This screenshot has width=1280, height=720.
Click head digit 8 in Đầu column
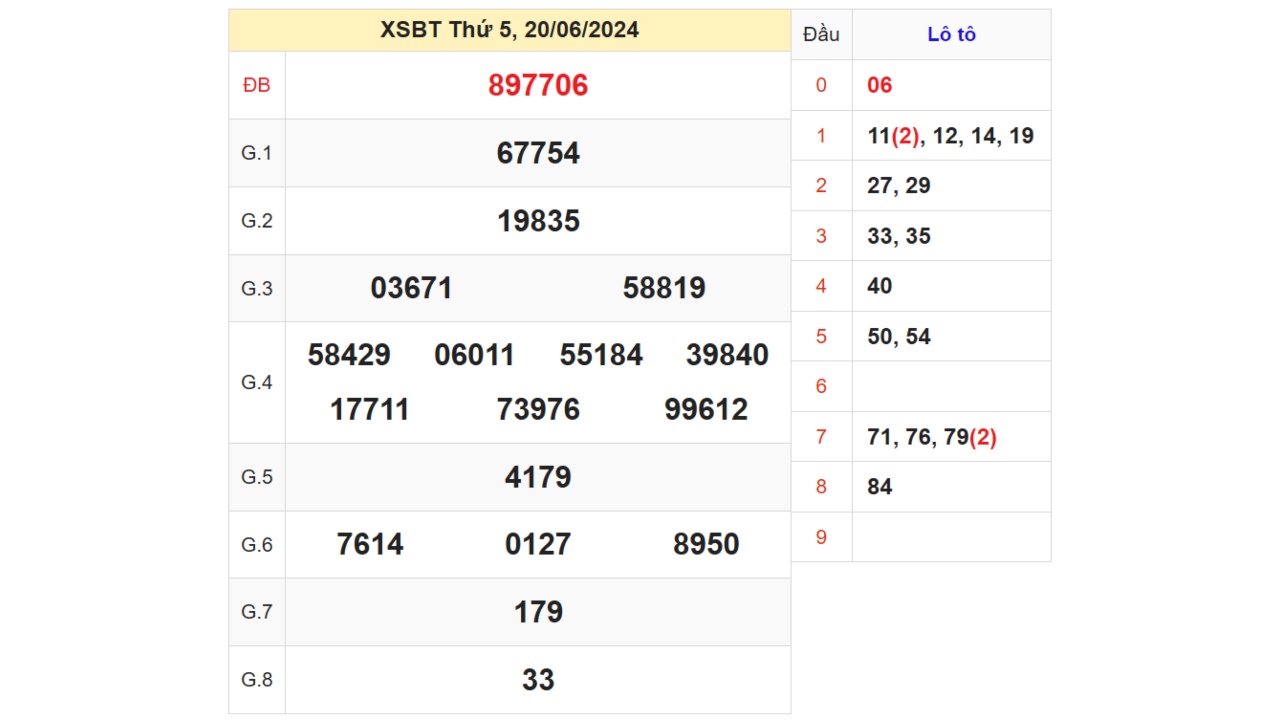(x=821, y=487)
